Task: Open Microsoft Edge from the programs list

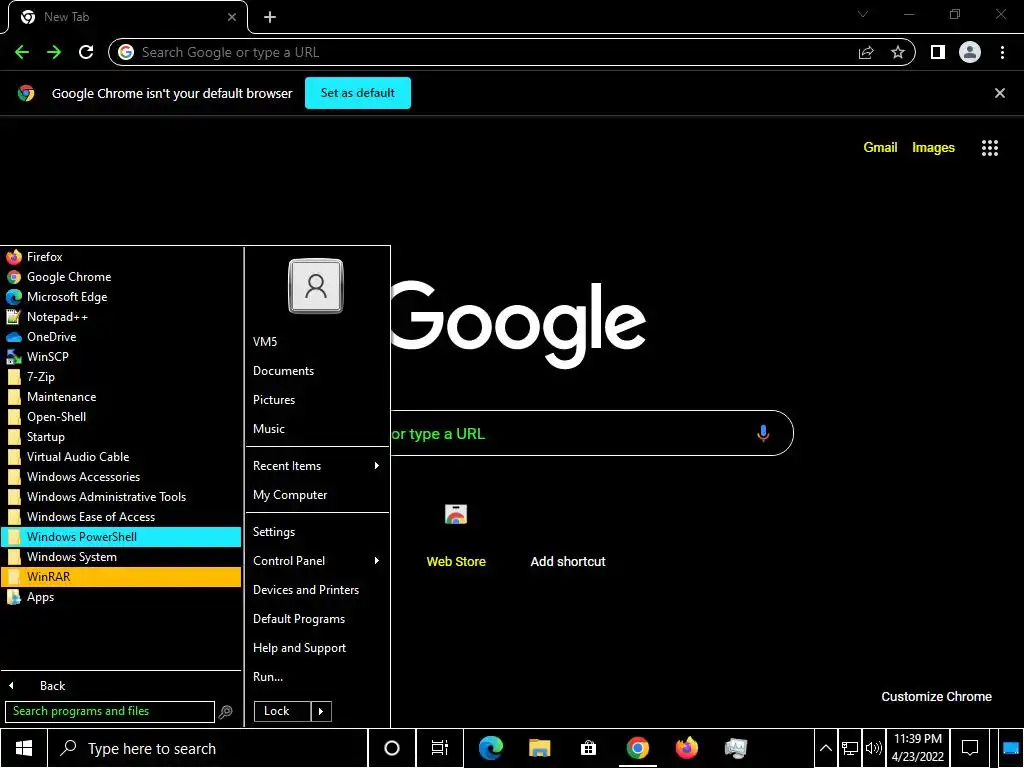Action: 121,296
